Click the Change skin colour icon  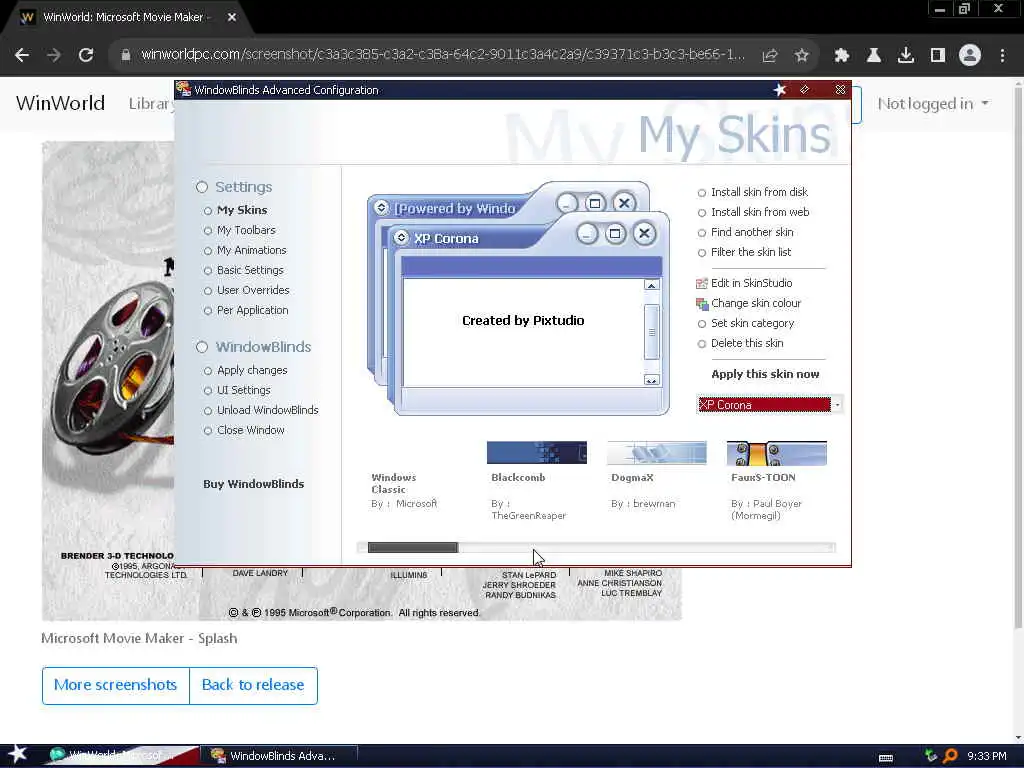click(702, 304)
